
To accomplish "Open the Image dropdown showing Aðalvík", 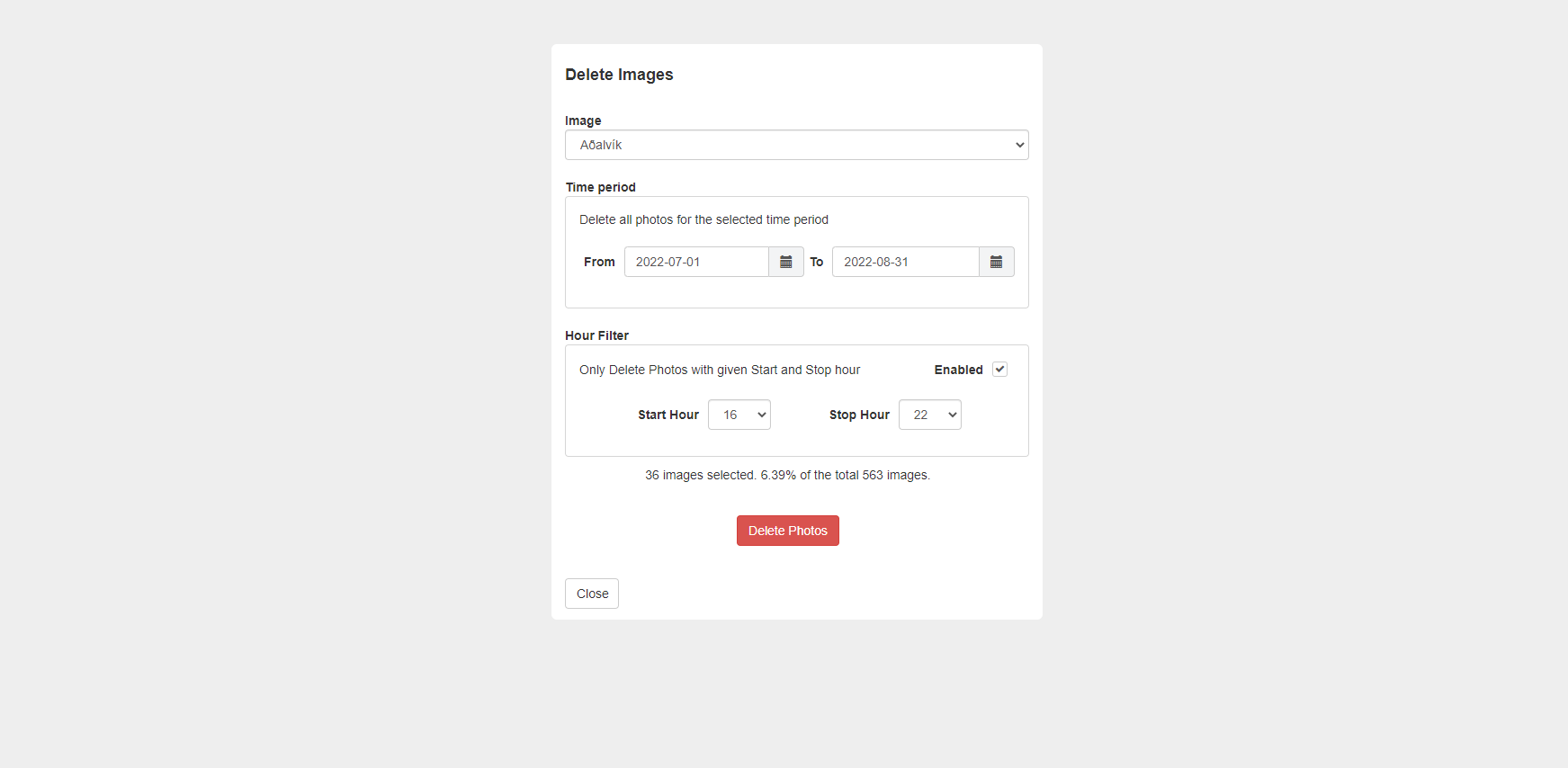I will coord(797,145).
